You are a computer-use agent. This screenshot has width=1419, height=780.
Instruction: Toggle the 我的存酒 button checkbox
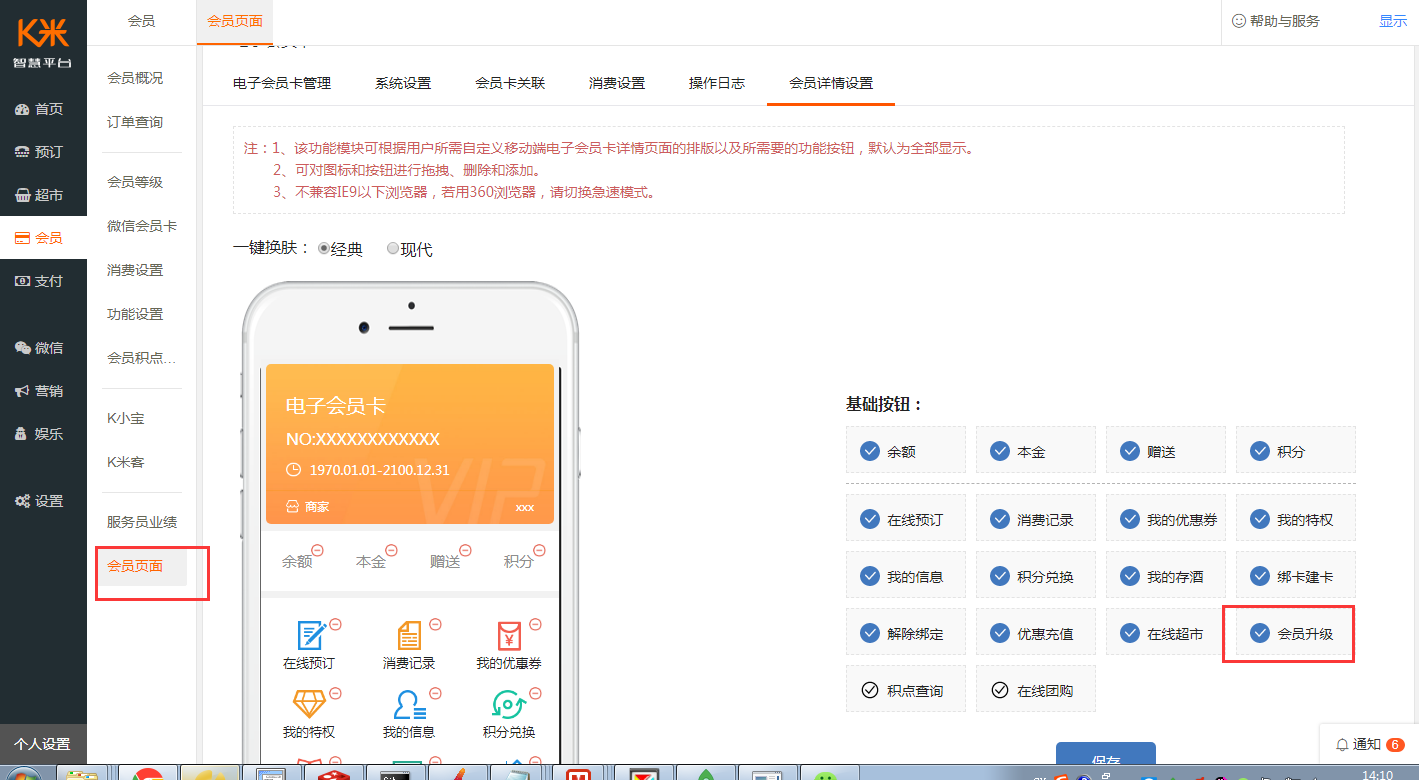point(1129,576)
